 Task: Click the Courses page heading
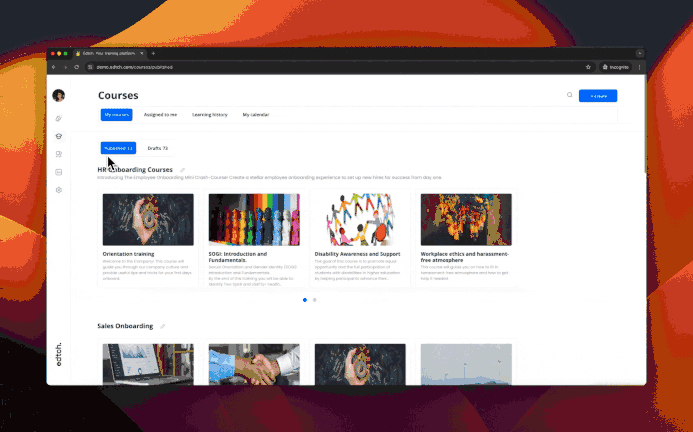click(118, 95)
